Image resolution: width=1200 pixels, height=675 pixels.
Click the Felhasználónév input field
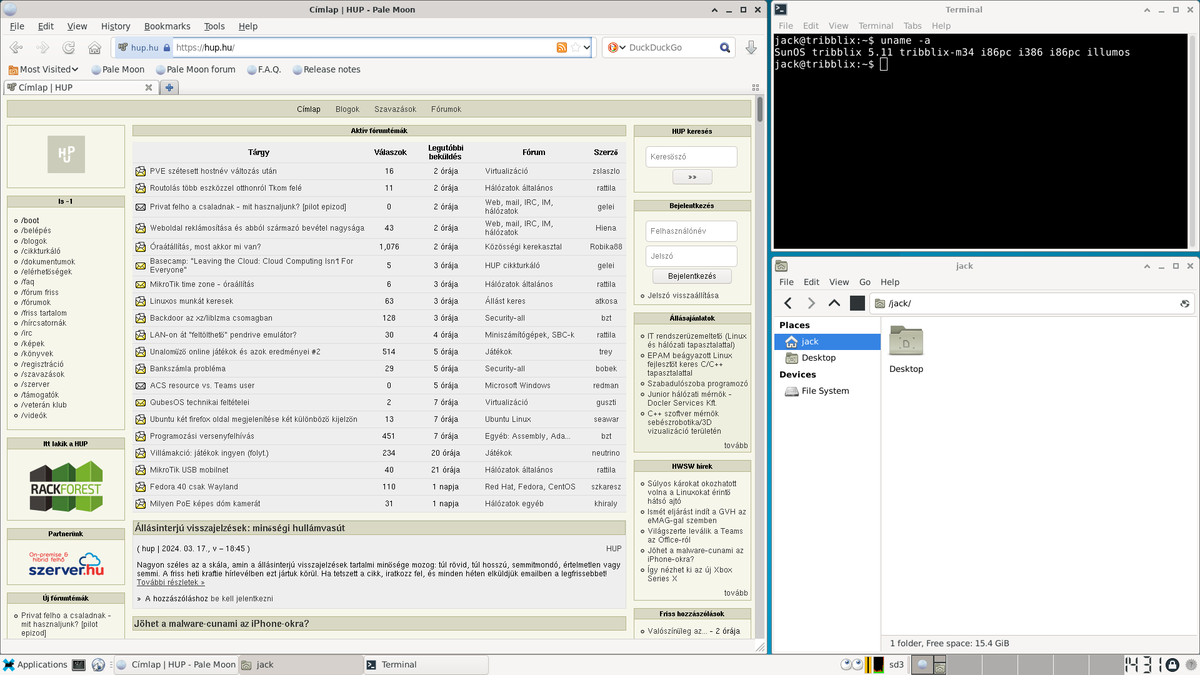[691, 231]
